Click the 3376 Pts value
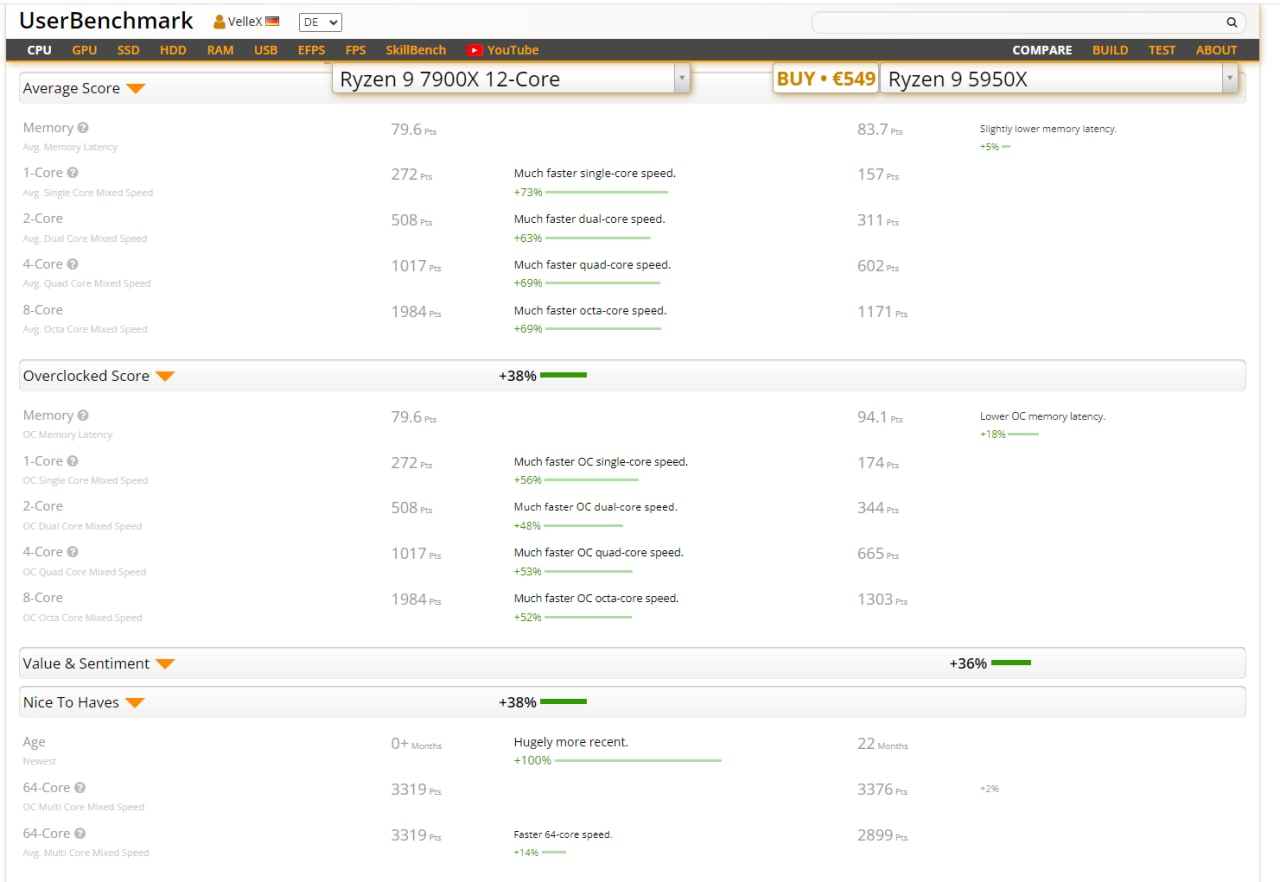The image size is (1280, 882). click(882, 790)
